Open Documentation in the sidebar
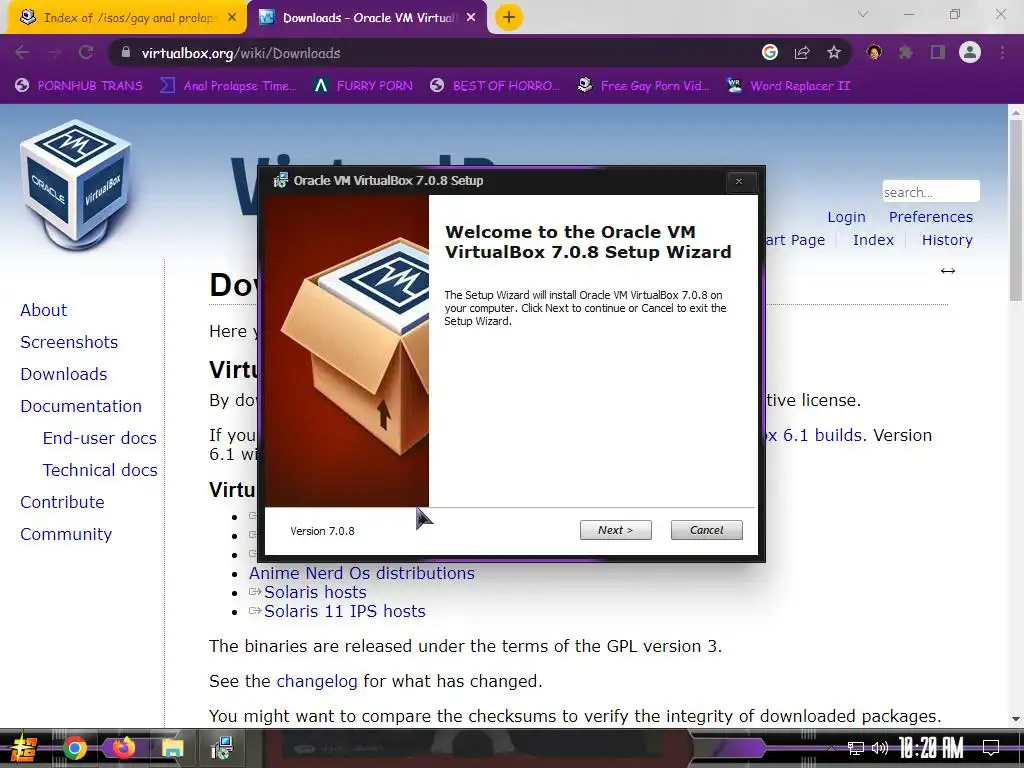The width and height of the screenshot is (1024, 768). click(81, 406)
